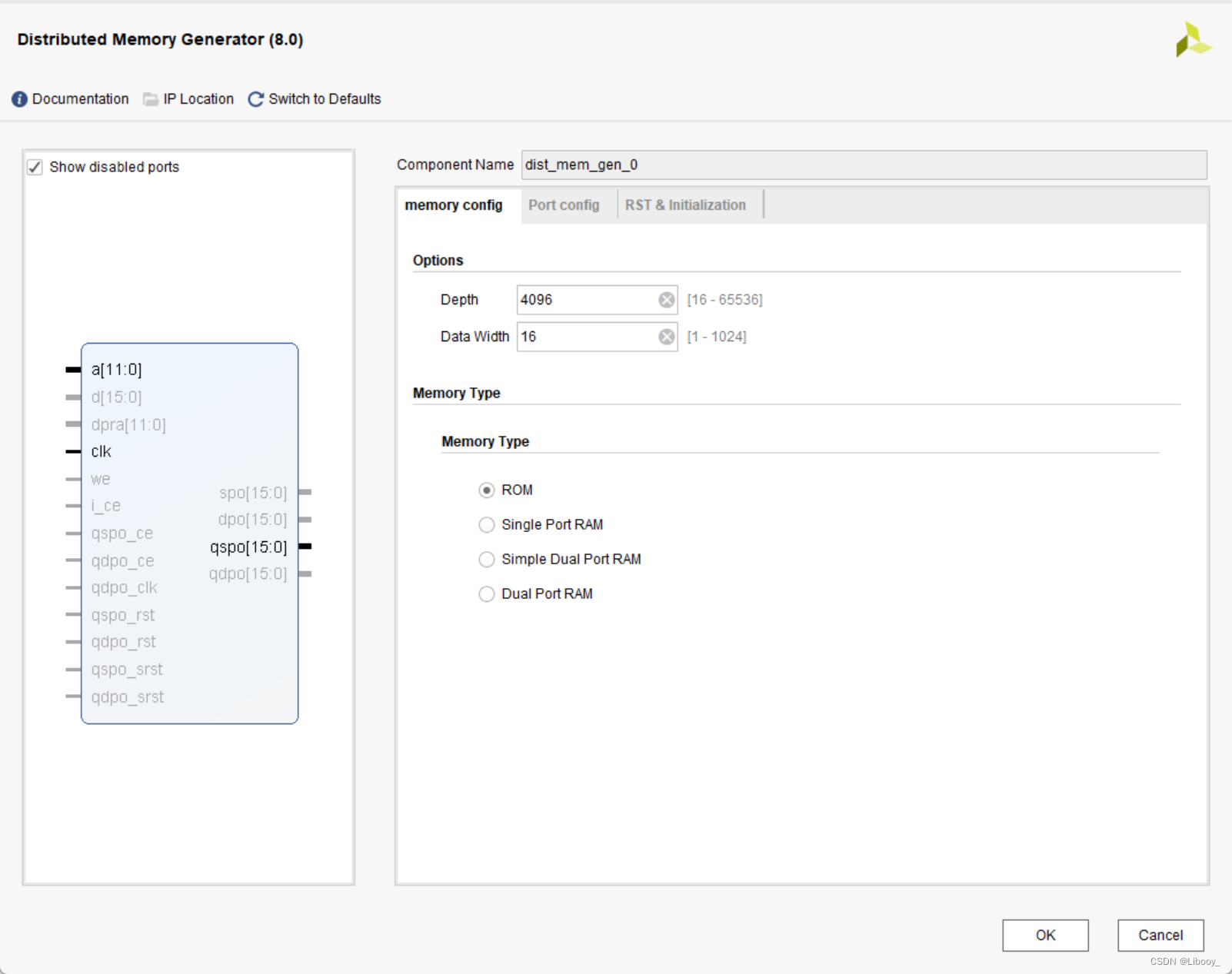Click the dpo[15:0] output port
The height and width of the screenshot is (974, 1232).
pos(252,520)
